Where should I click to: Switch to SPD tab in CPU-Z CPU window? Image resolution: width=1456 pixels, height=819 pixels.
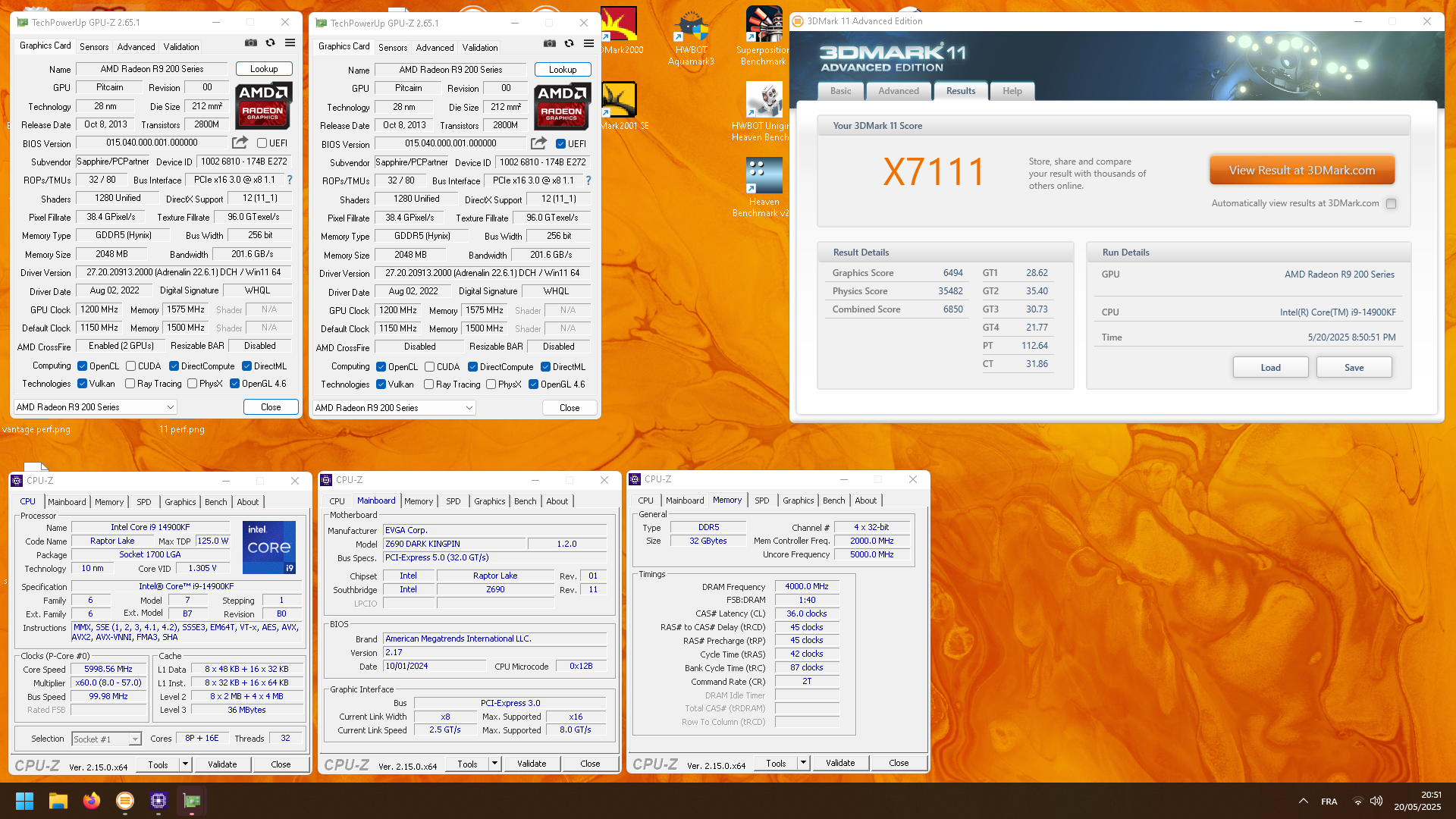tap(143, 502)
